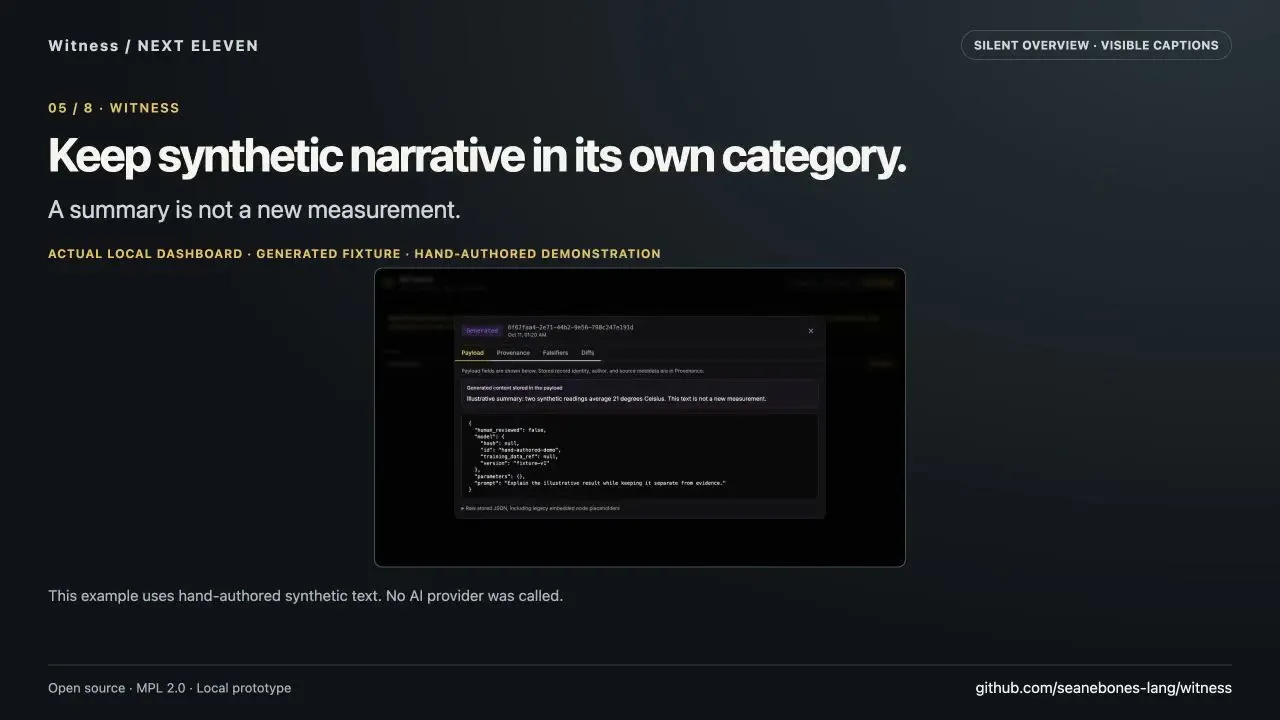Click the "human_reviewed": false JSON line
This screenshot has width=1280, height=720.
[x=510, y=430]
